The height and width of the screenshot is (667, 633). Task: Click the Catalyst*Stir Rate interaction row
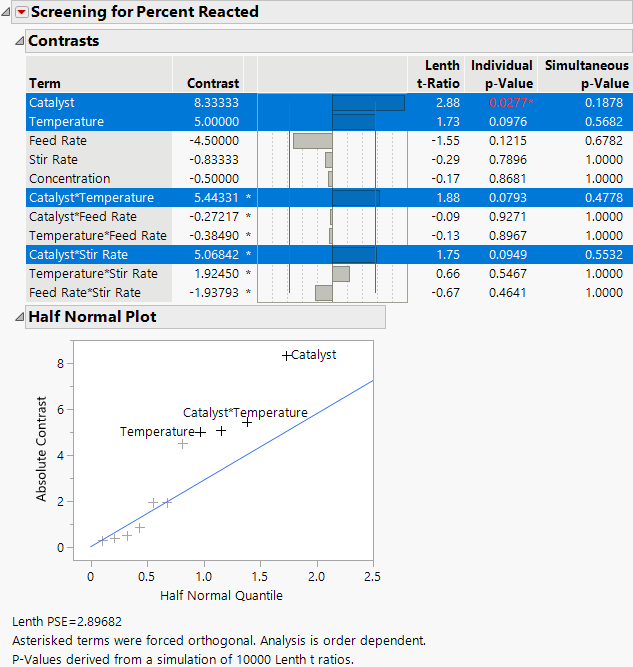click(x=78, y=255)
